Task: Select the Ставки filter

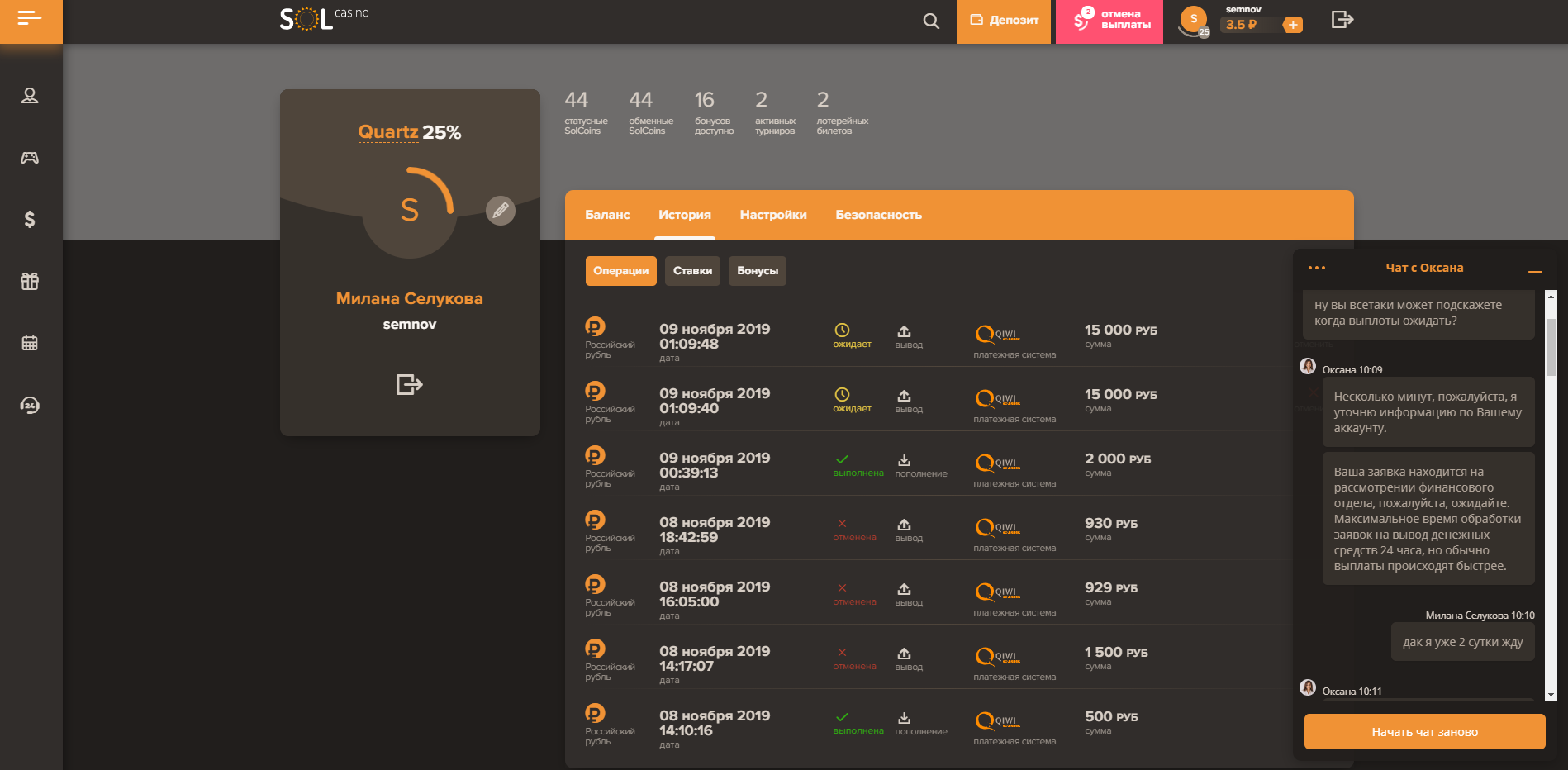Action: point(692,271)
